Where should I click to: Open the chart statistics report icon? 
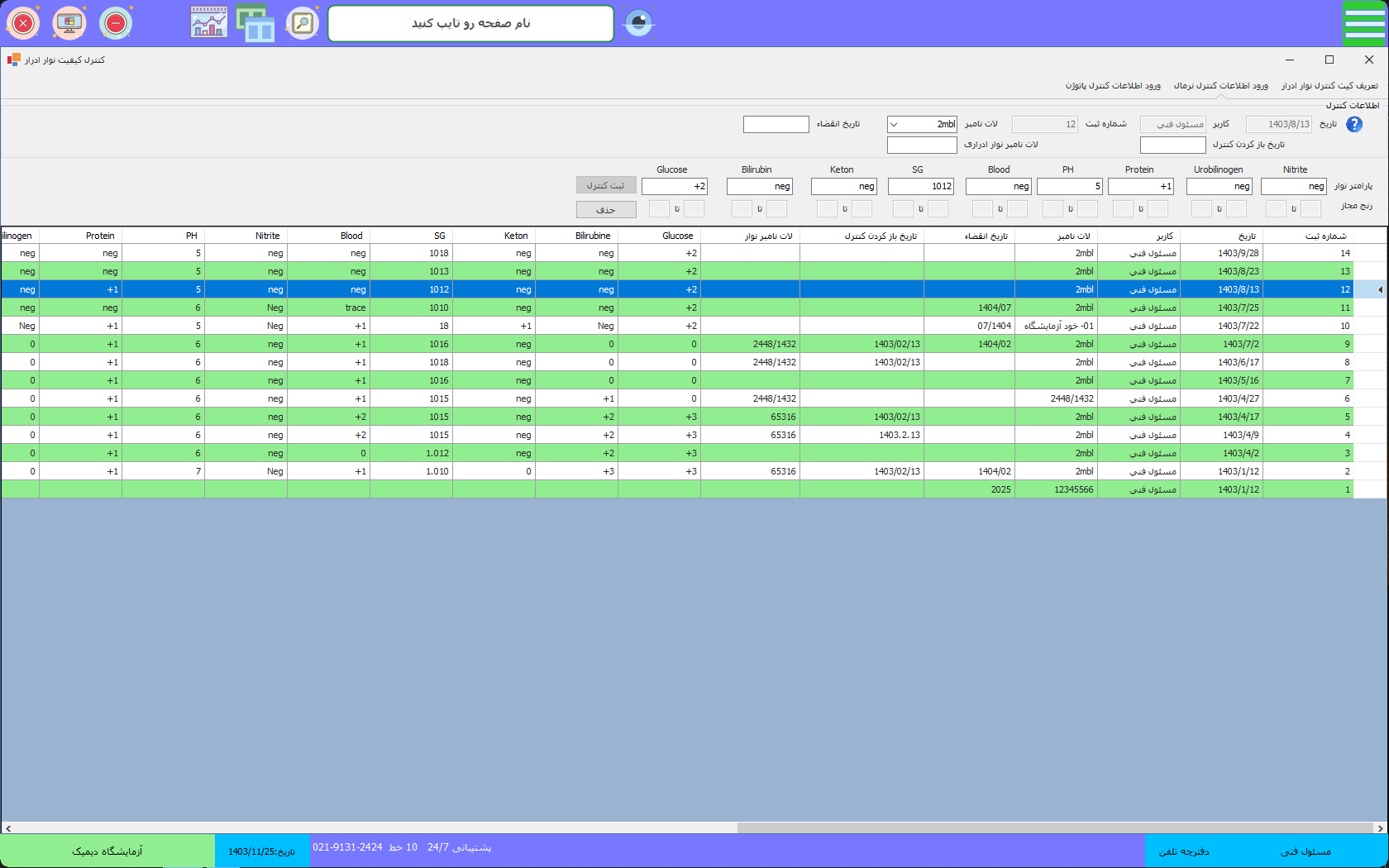(209, 23)
